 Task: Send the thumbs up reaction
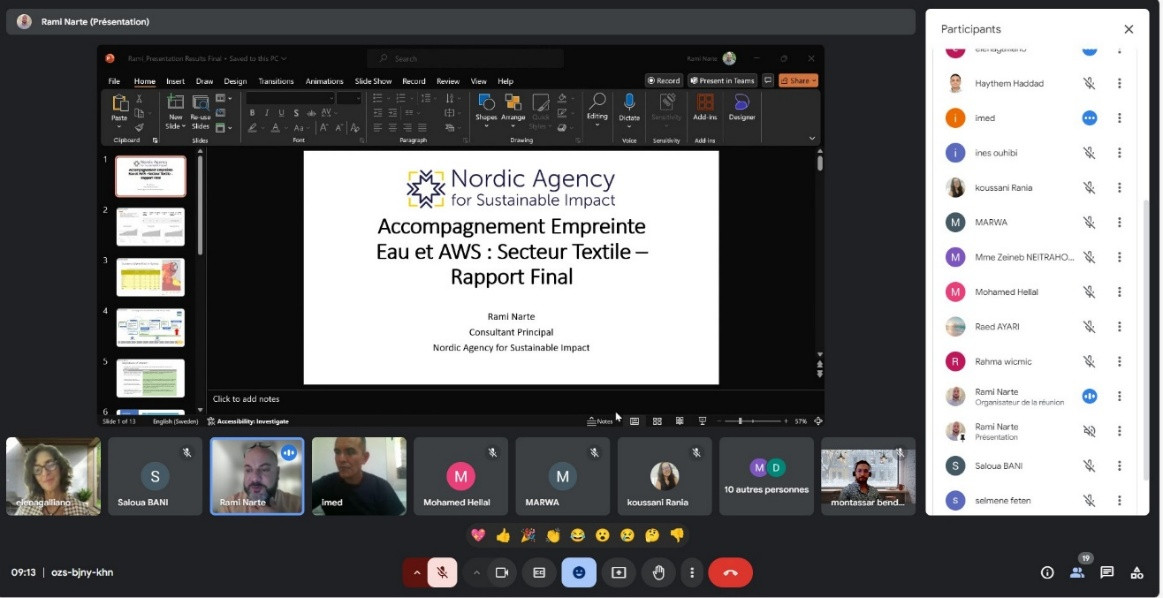coord(503,535)
